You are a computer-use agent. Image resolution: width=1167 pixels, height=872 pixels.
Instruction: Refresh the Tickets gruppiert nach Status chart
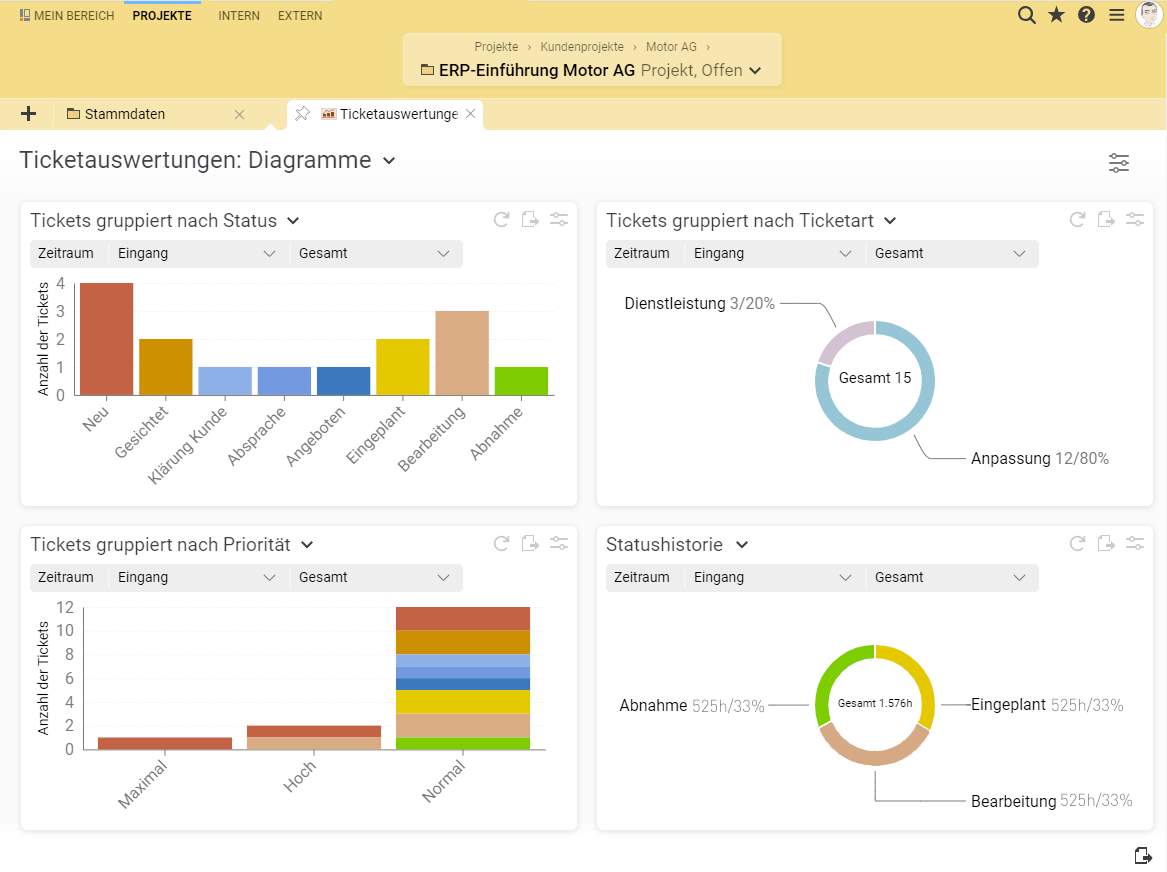(x=502, y=220)
